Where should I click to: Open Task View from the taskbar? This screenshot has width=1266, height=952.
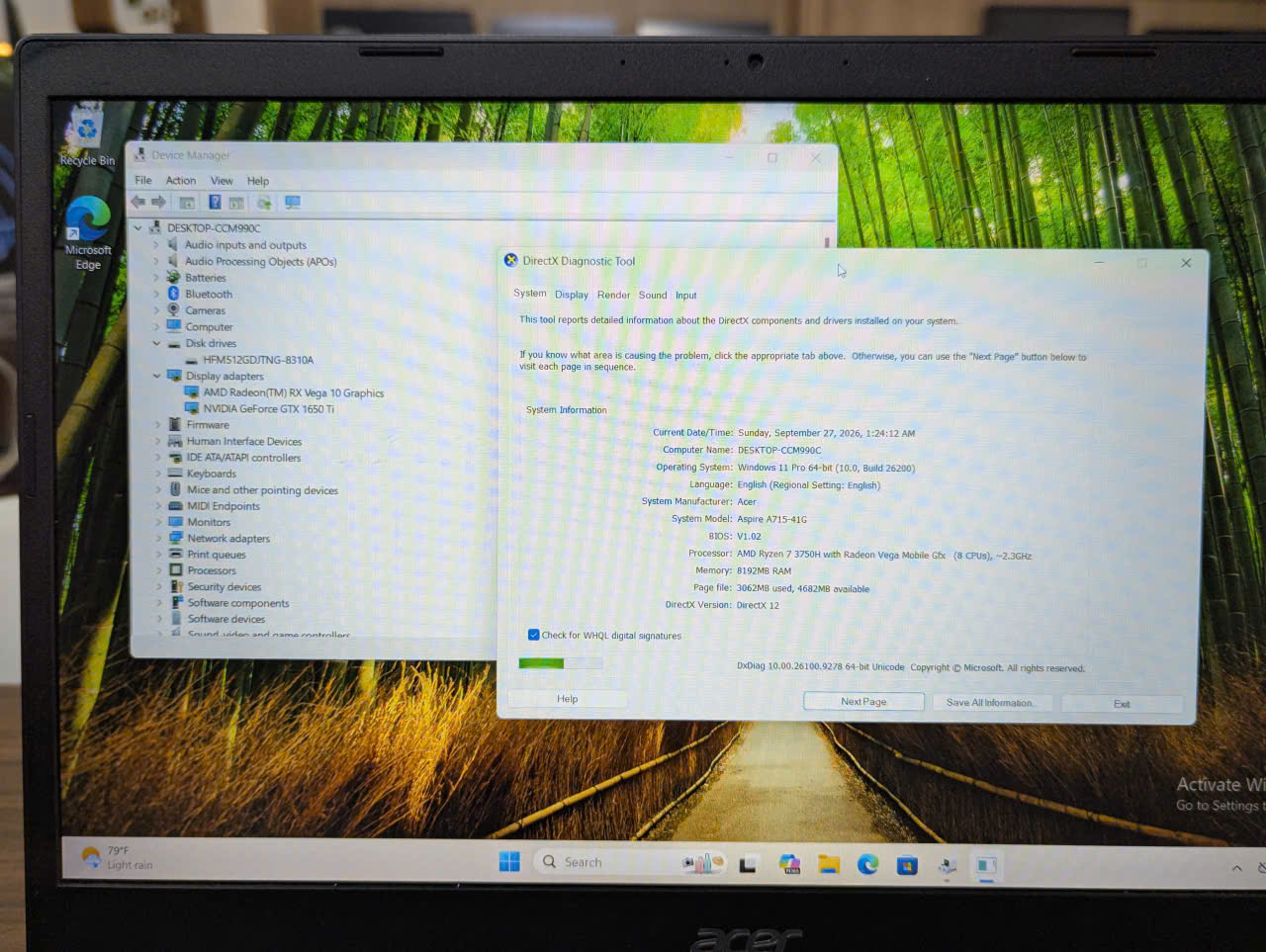pyautogui.click(x=748, y=864)
